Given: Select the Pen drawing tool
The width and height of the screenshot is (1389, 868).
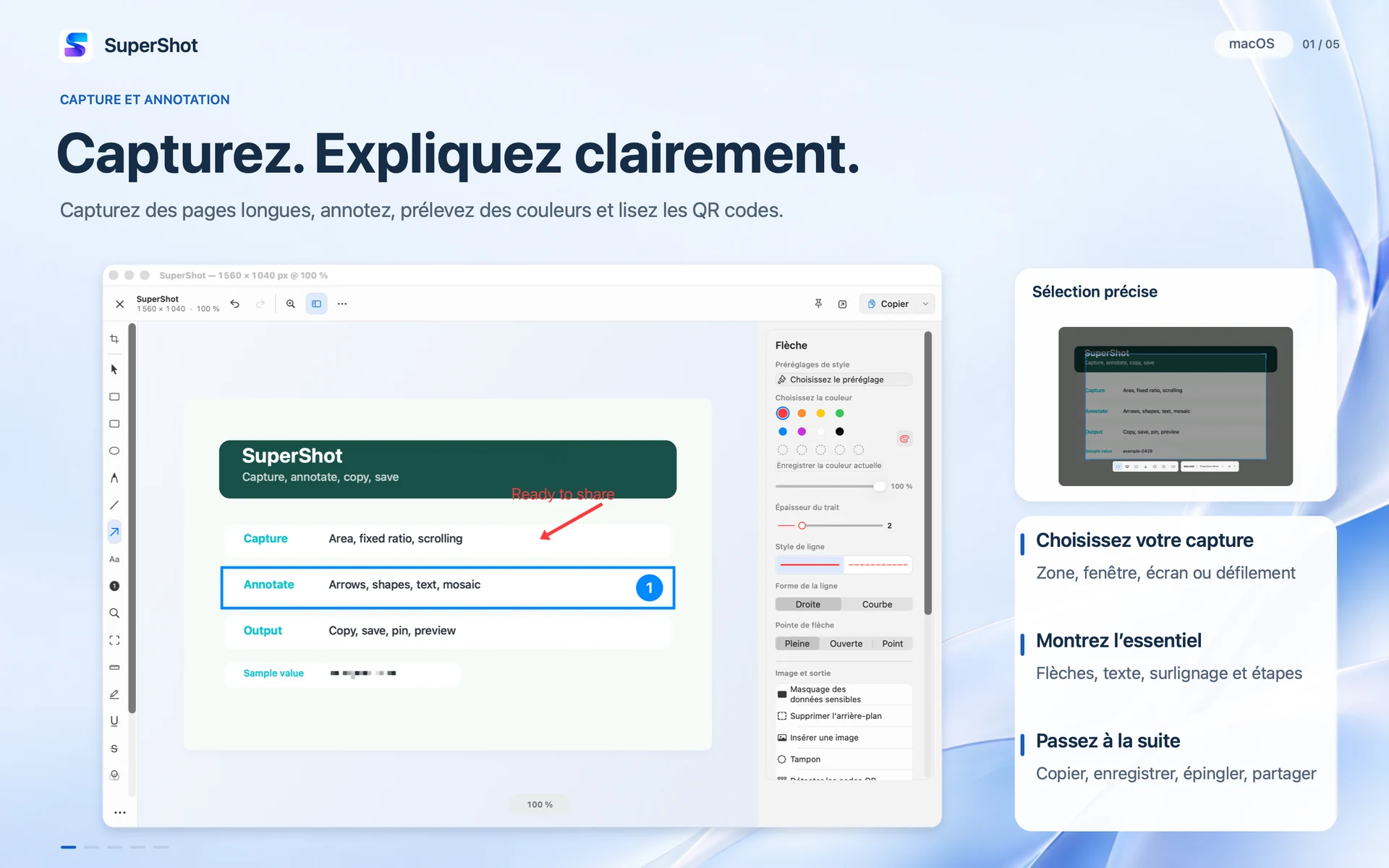Looking at the screenshot, I should [114, 478].
